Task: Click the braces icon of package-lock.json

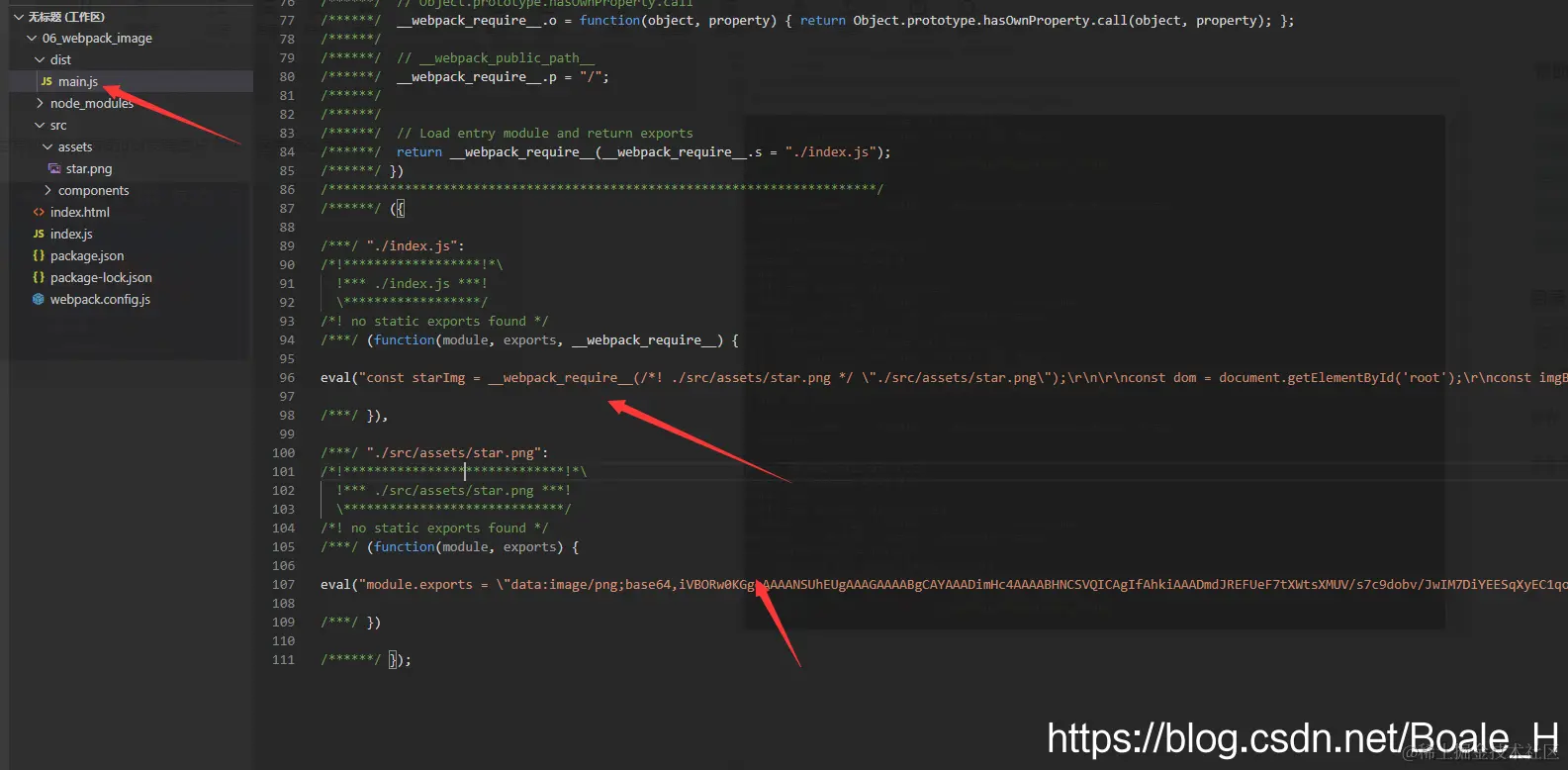Action: 39,278
